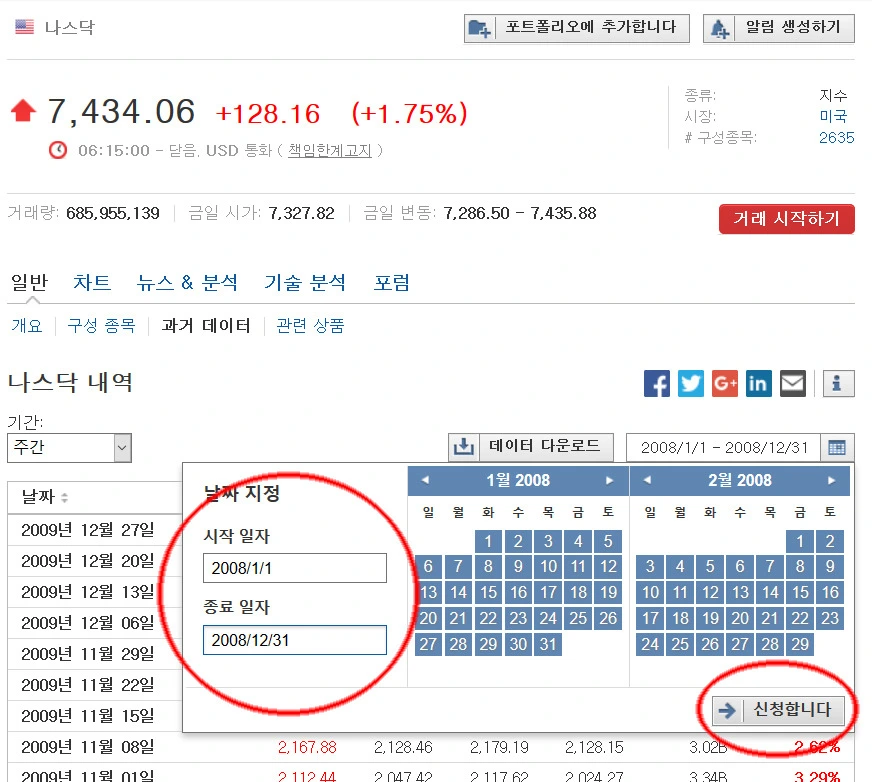Share page via email envelope icon
This screenshot has height=782, width=872.
click(792, 384)
